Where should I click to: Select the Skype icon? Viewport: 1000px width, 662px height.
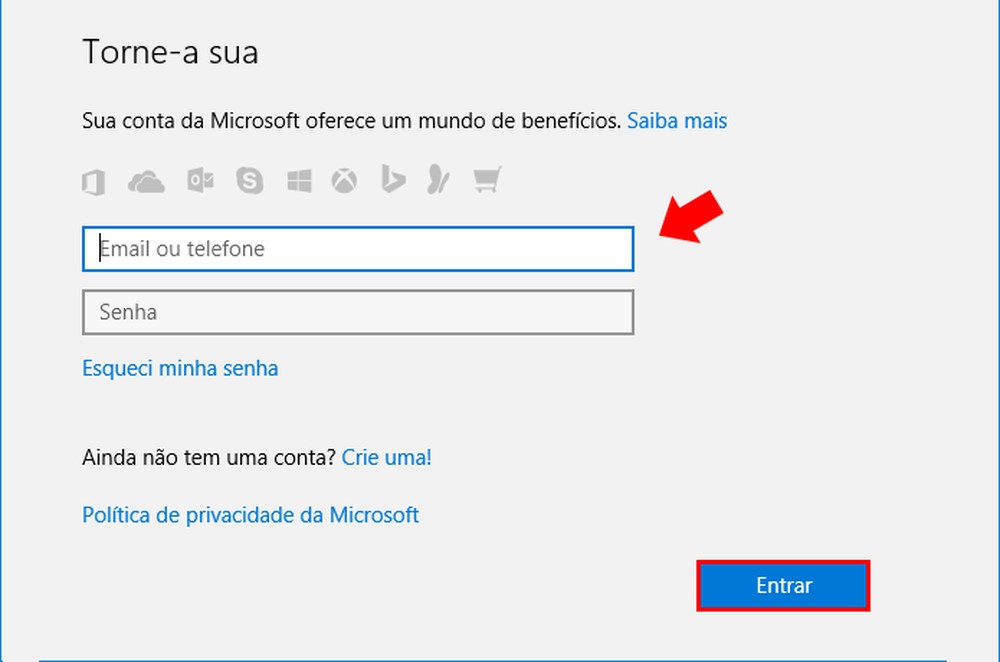(x=248, y=182)
